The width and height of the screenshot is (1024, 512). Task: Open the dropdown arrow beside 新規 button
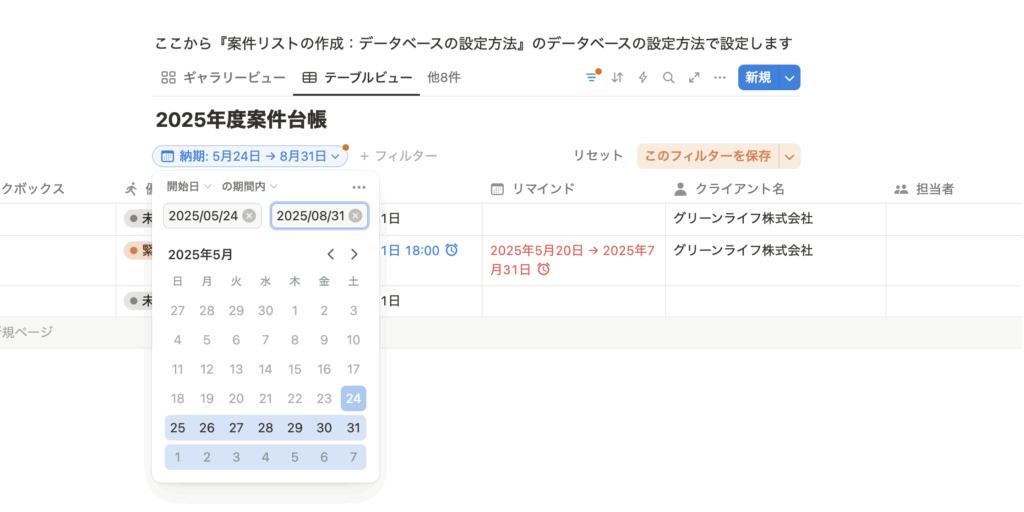[x=790, y=77]
